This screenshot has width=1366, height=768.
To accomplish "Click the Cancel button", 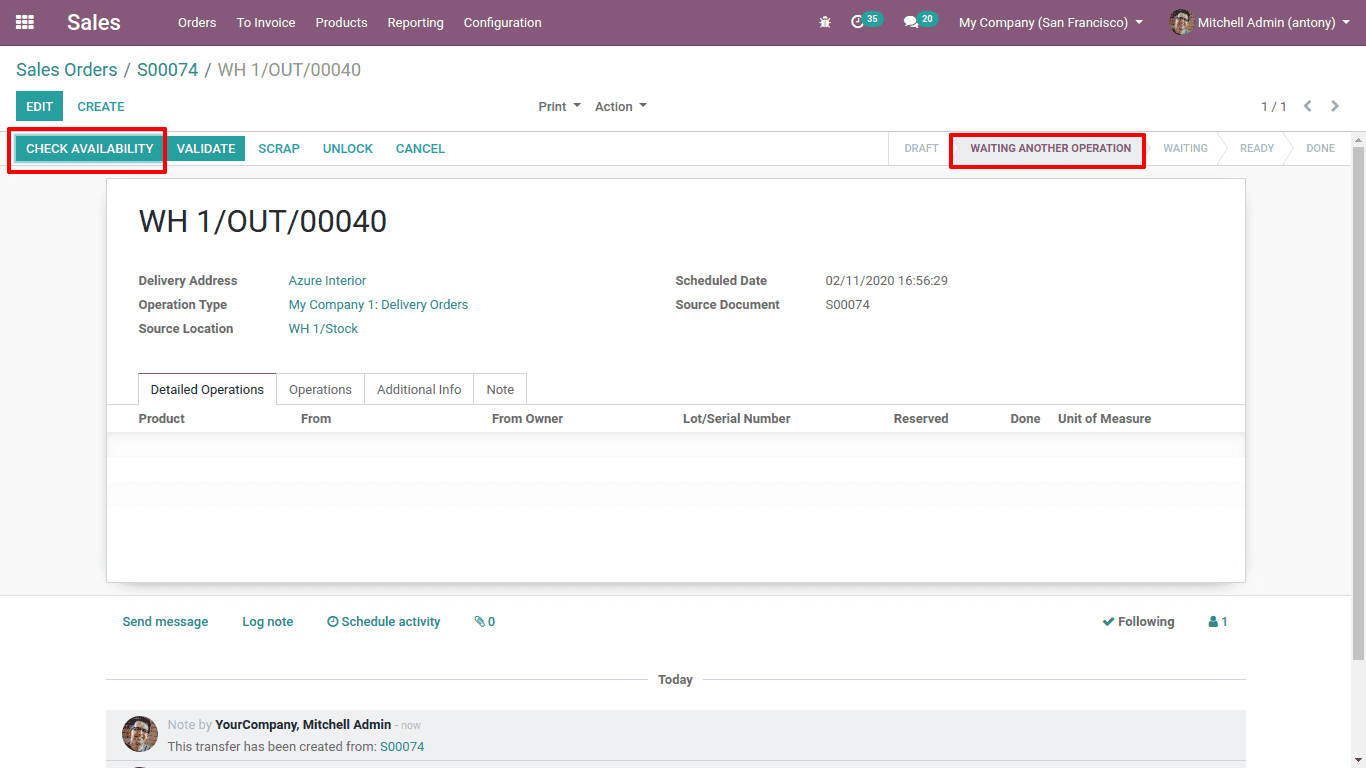I will coord(420,148).
